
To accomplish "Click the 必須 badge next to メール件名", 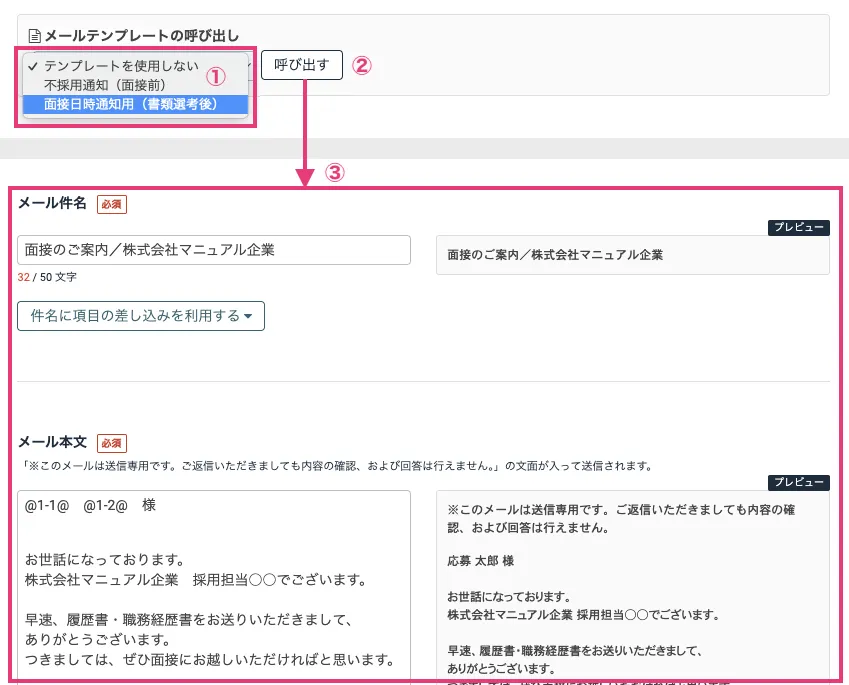I will point(112,204).
